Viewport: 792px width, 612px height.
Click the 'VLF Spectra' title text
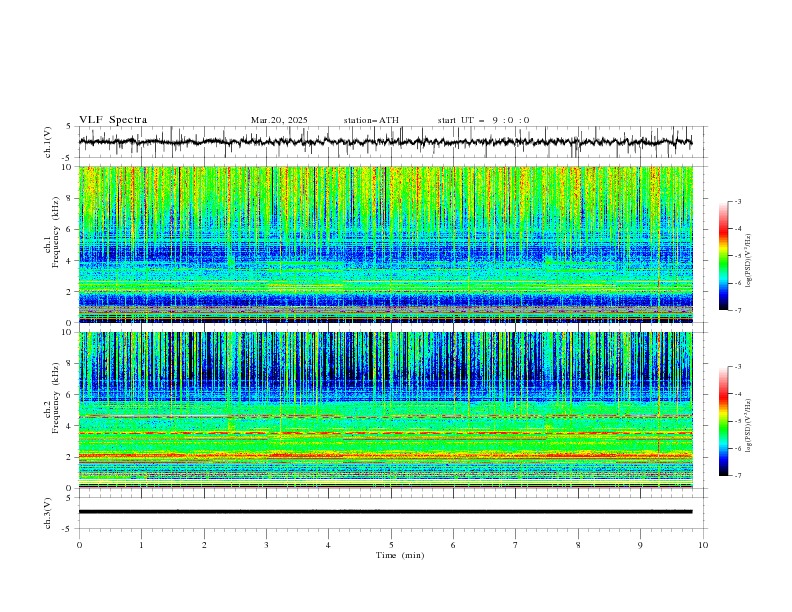pos(113,120)
